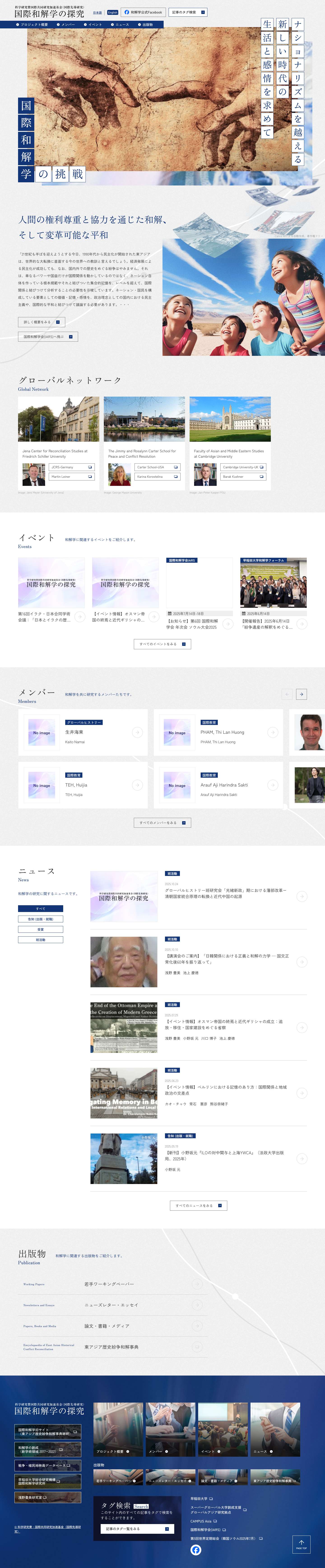
Task: Open Barak Kushner profile link
Action: point(243,477)
